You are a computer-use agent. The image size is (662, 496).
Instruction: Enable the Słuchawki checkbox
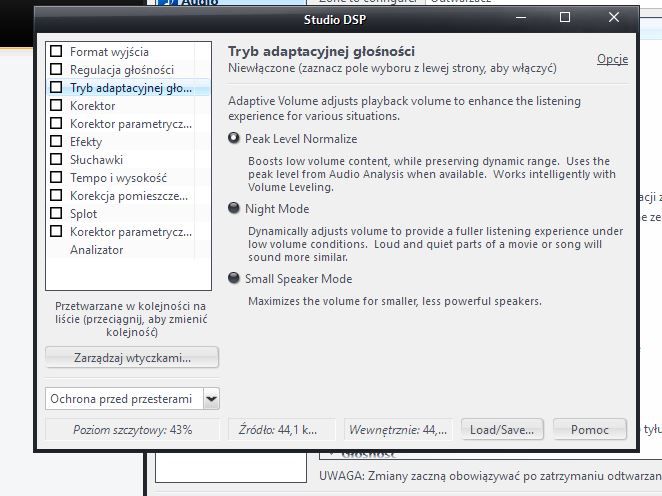click(x=56, y=160)
